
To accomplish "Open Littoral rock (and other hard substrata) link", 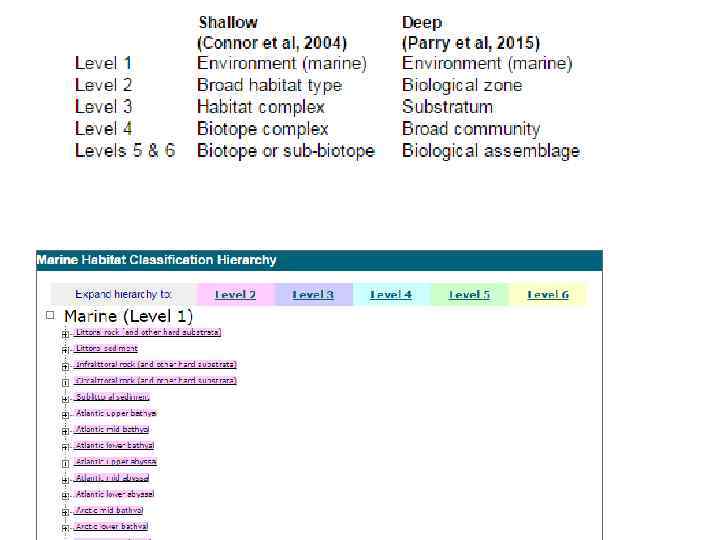I will [x=148, y=332].
